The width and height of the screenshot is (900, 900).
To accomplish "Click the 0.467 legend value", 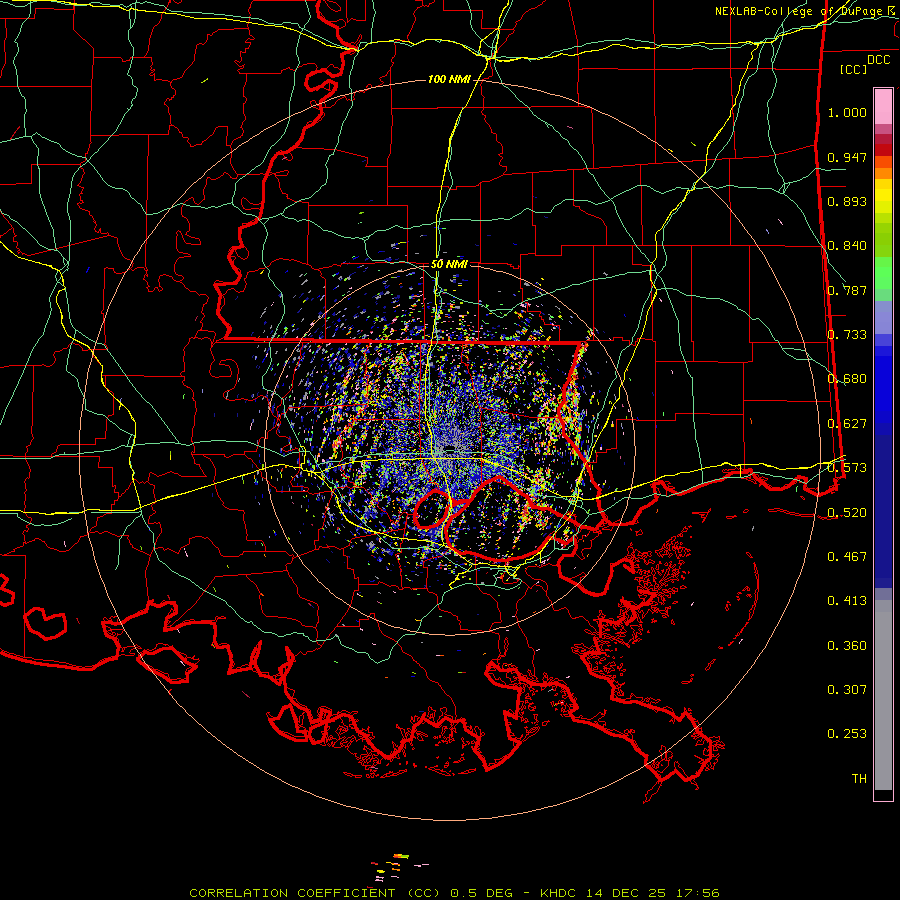I will (847, 557).
